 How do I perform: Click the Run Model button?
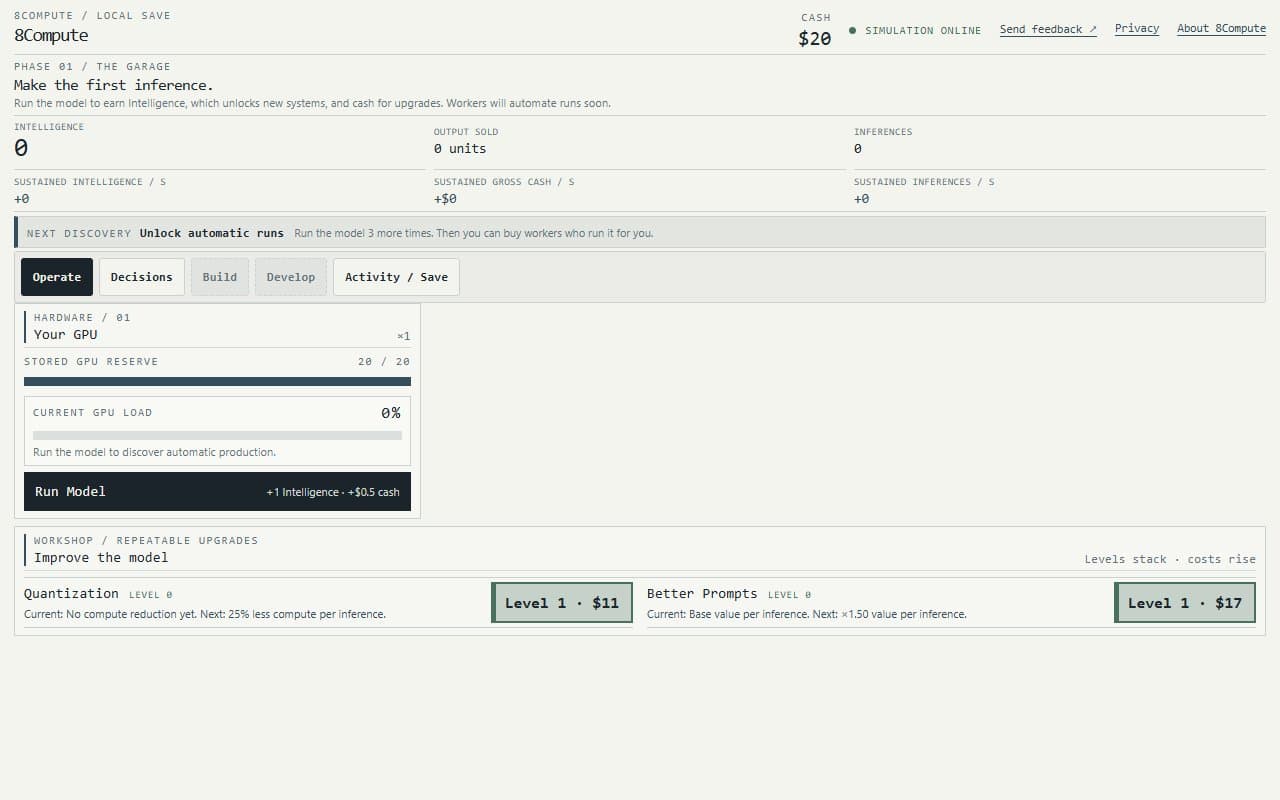[x=217, y=492]
